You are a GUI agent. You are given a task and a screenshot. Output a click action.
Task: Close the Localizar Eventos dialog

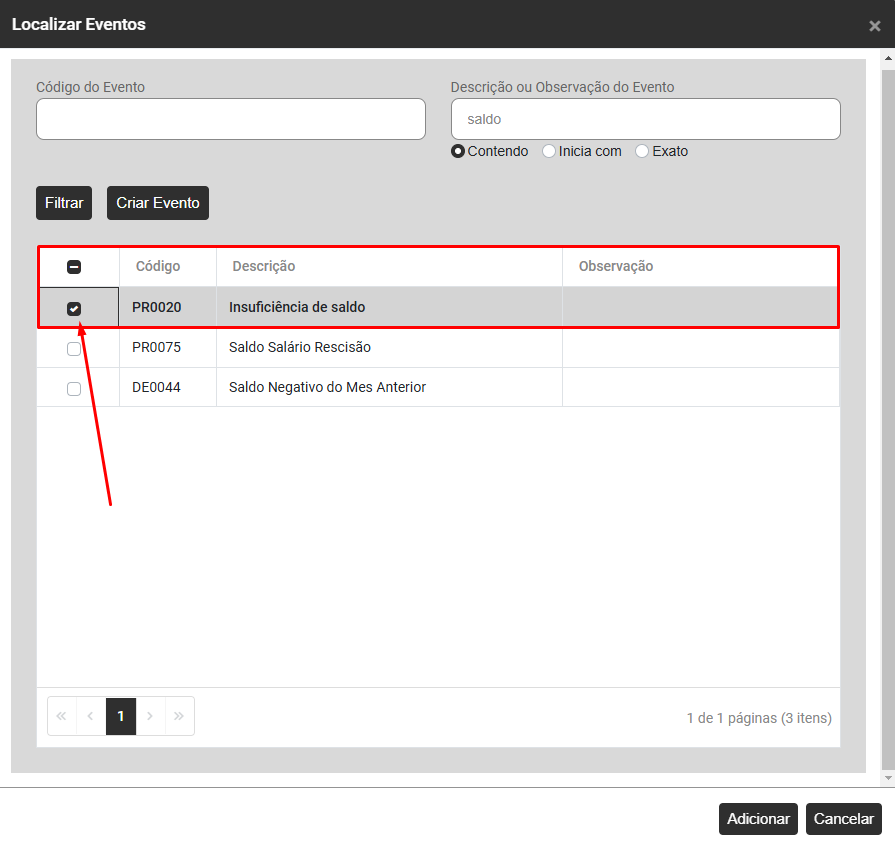pyautogui.click(x=874, y=26)
